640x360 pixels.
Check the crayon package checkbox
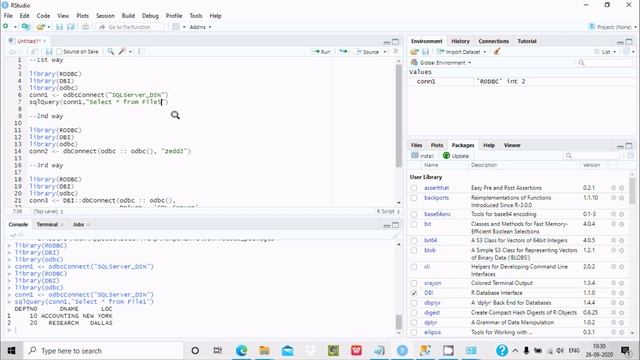pos(414,283)
